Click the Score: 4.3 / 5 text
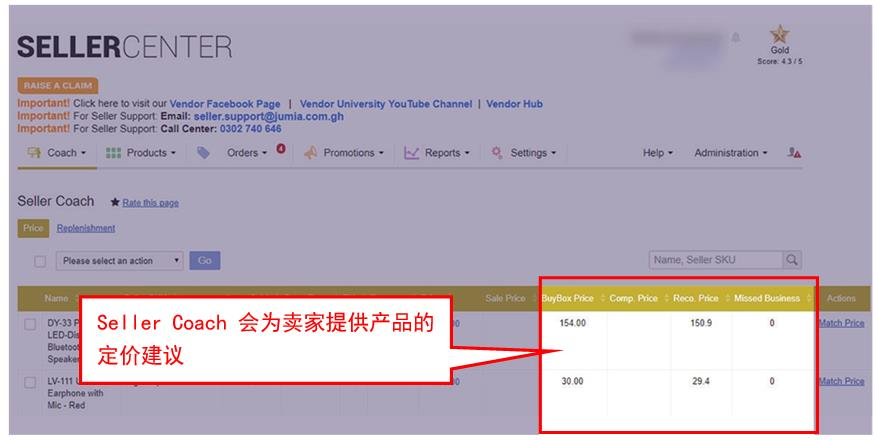 [x=780, y=61]
